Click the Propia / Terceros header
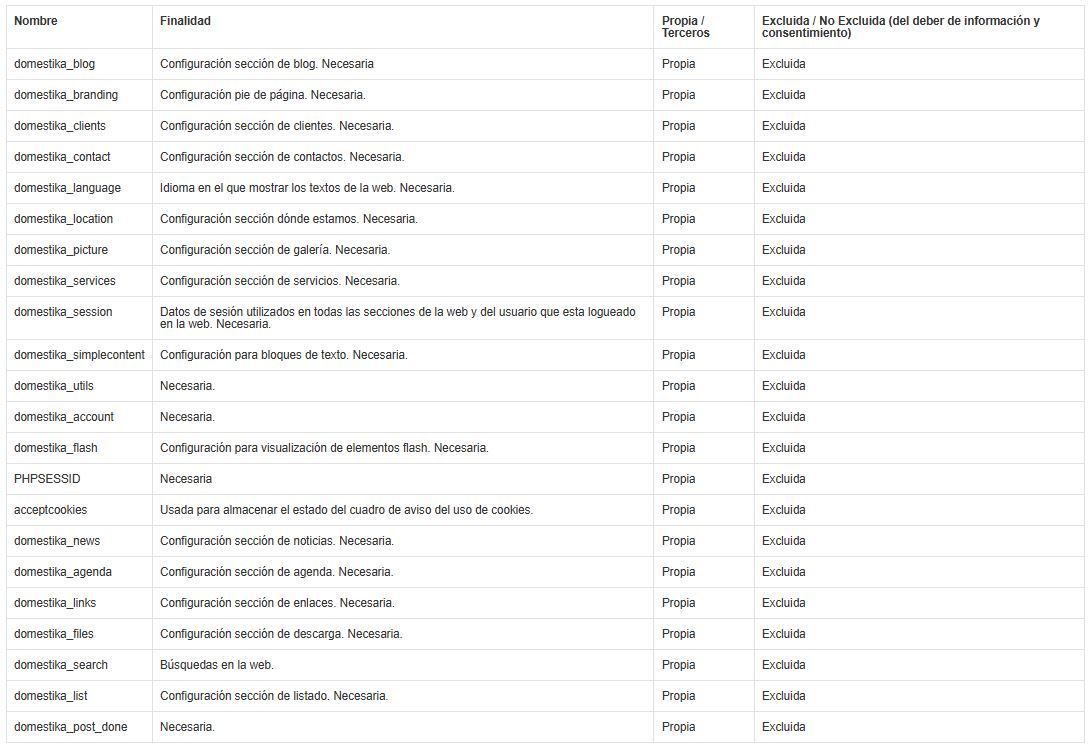The height and width of the screenshot is (749, 1090). tap(685, 27)
